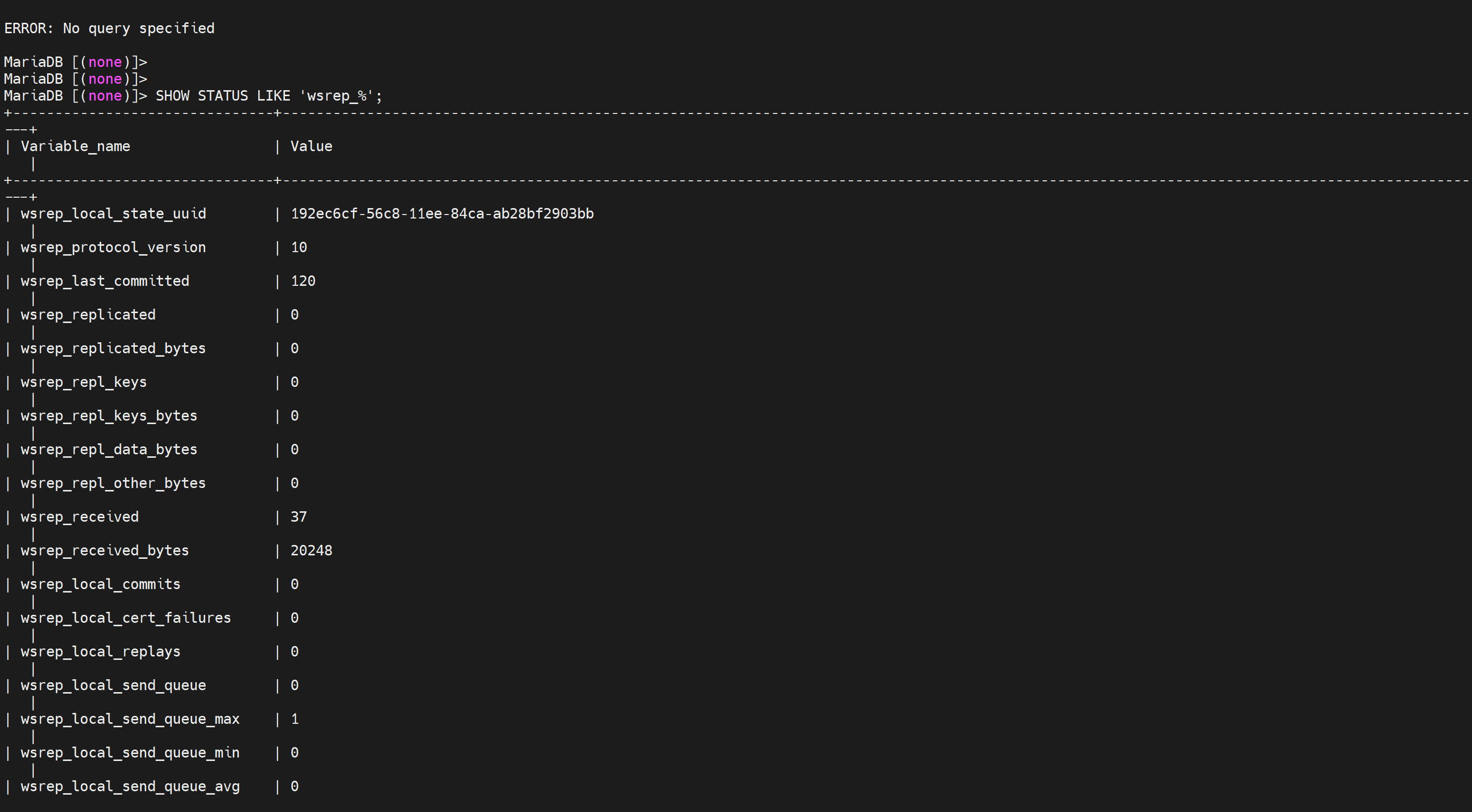Click the wsrep_protocol_version variable name
Screen dimensions: 1472x812
click(113, 248)
